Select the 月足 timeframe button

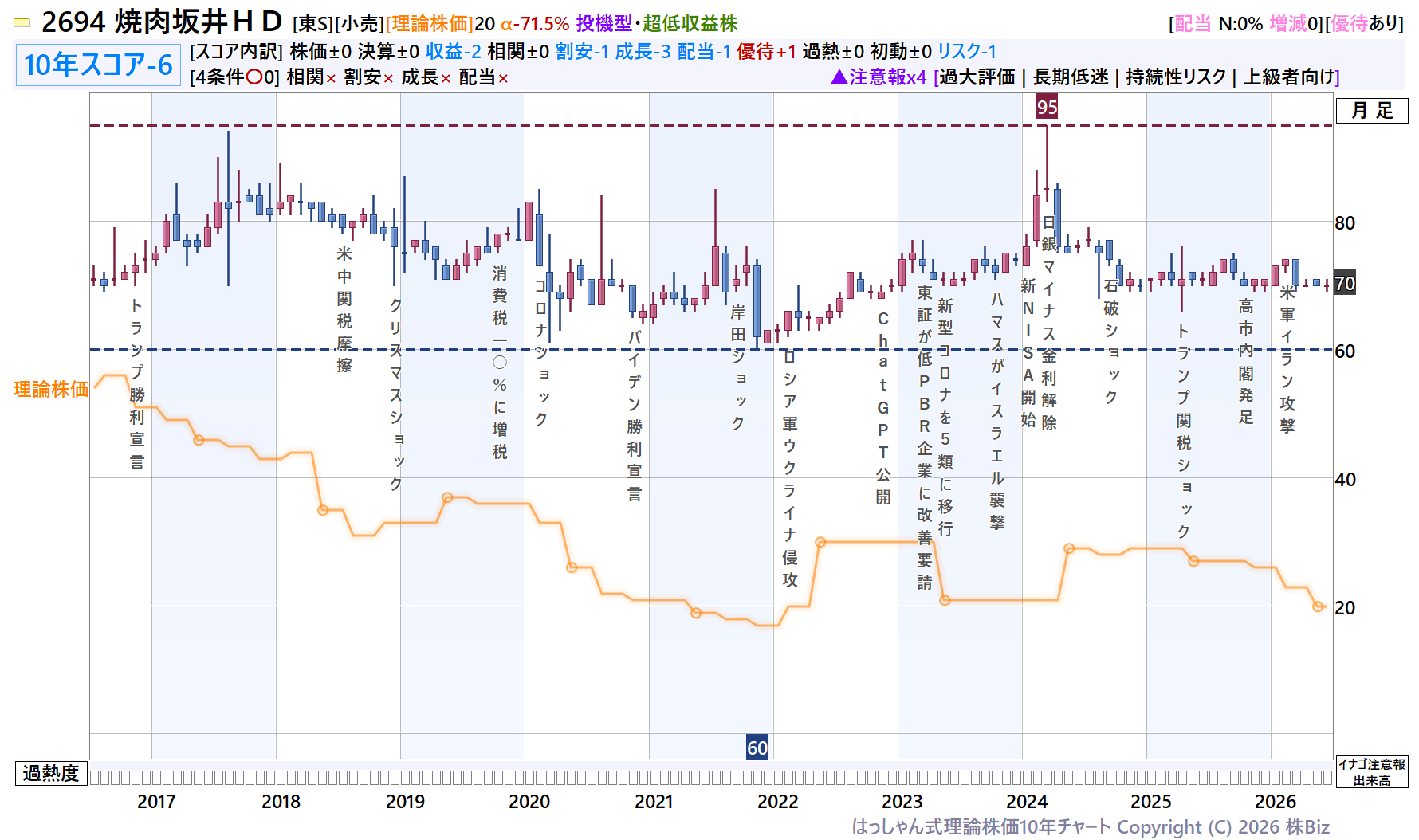click(1372, 111)
